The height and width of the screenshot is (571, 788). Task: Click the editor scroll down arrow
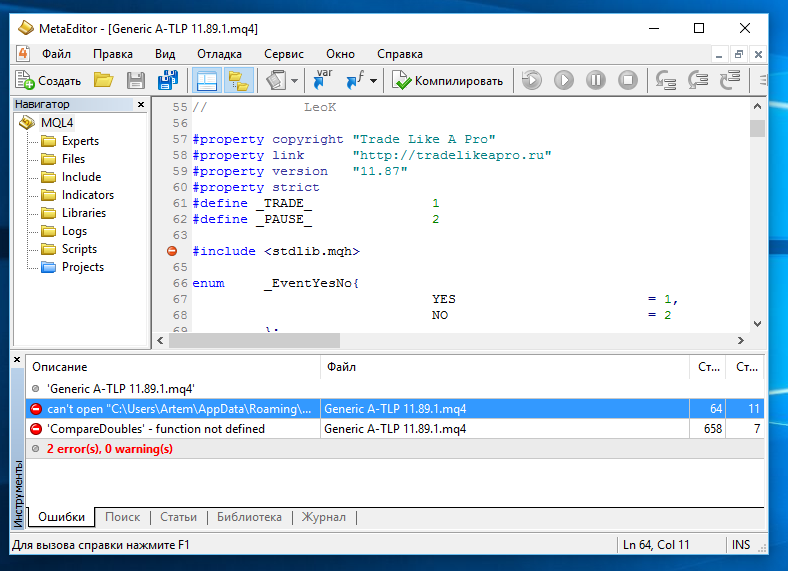coord(757,324)
